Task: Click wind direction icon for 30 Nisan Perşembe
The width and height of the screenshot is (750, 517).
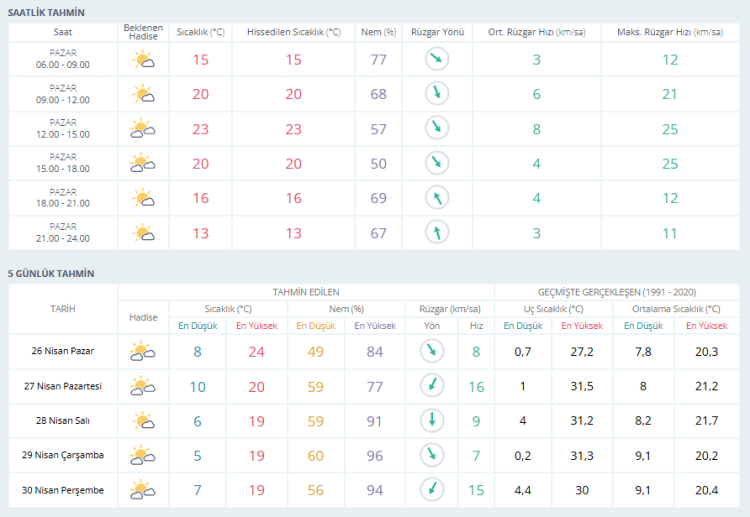Action: tap(431, 490)
